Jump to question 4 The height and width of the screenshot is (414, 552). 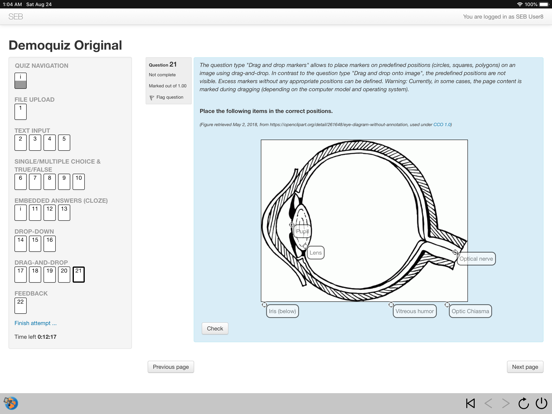click(x=49, y=143)
